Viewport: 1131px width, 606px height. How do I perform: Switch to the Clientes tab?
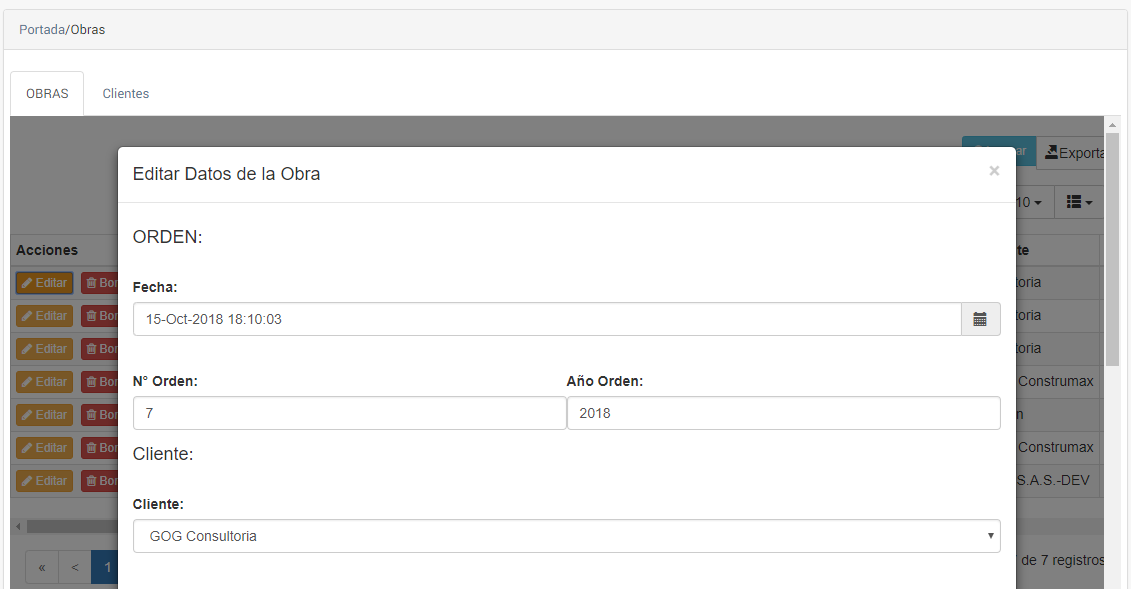tap(125, 94)
